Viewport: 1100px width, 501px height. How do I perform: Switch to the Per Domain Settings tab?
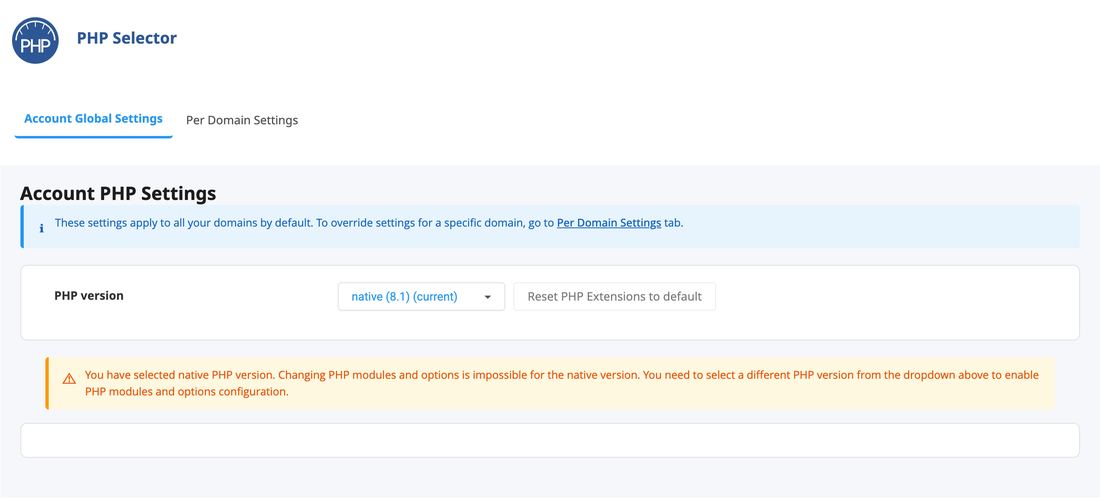242,120
